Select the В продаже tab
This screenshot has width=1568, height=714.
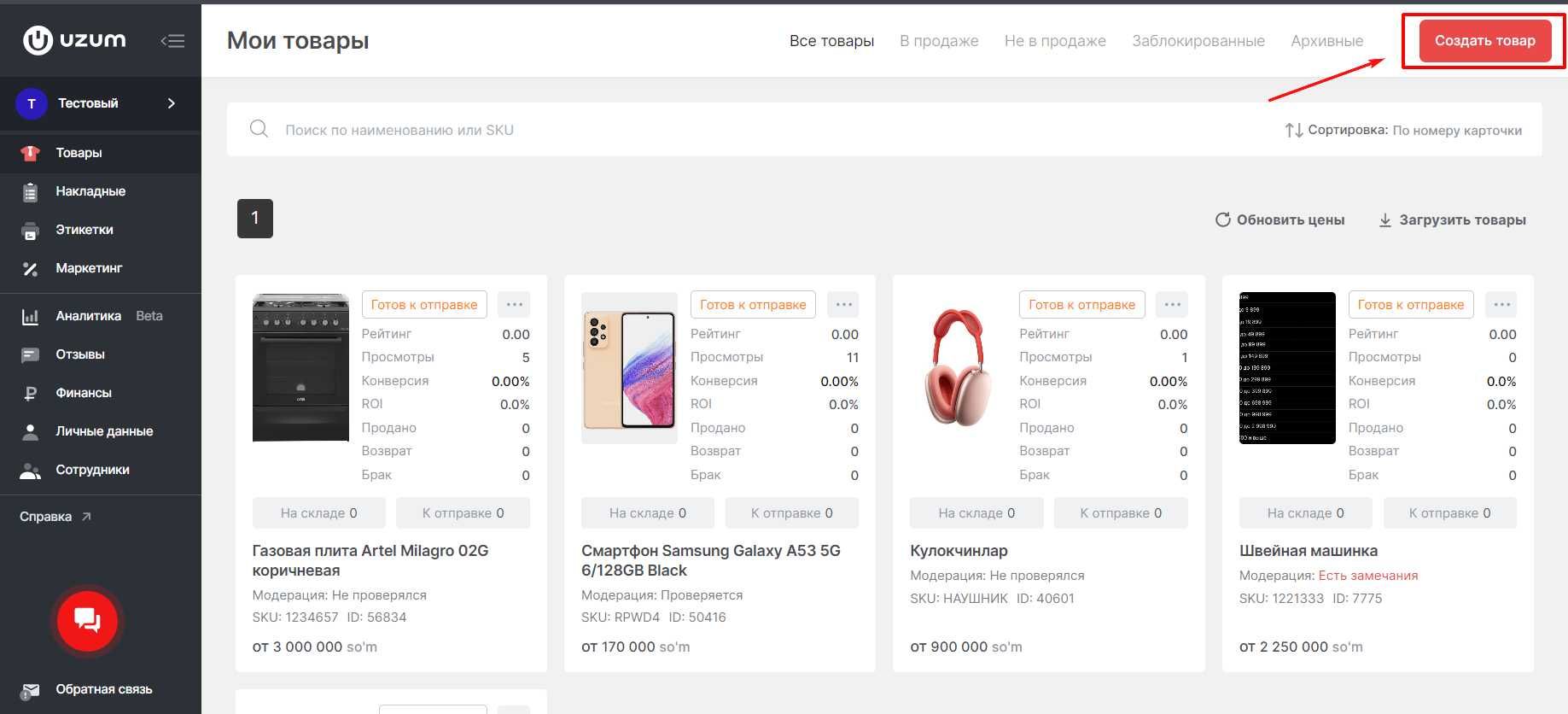point(939,41)
